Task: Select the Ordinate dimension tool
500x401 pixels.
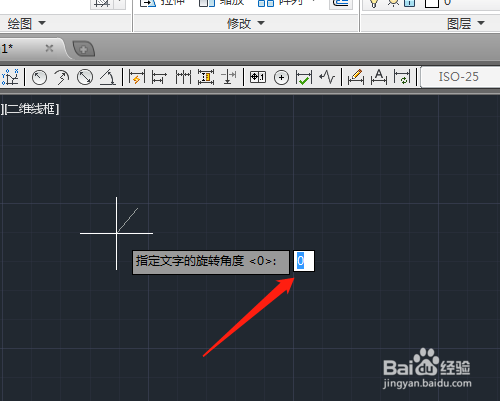Action: pyautogui.click(x=10, y=77)
